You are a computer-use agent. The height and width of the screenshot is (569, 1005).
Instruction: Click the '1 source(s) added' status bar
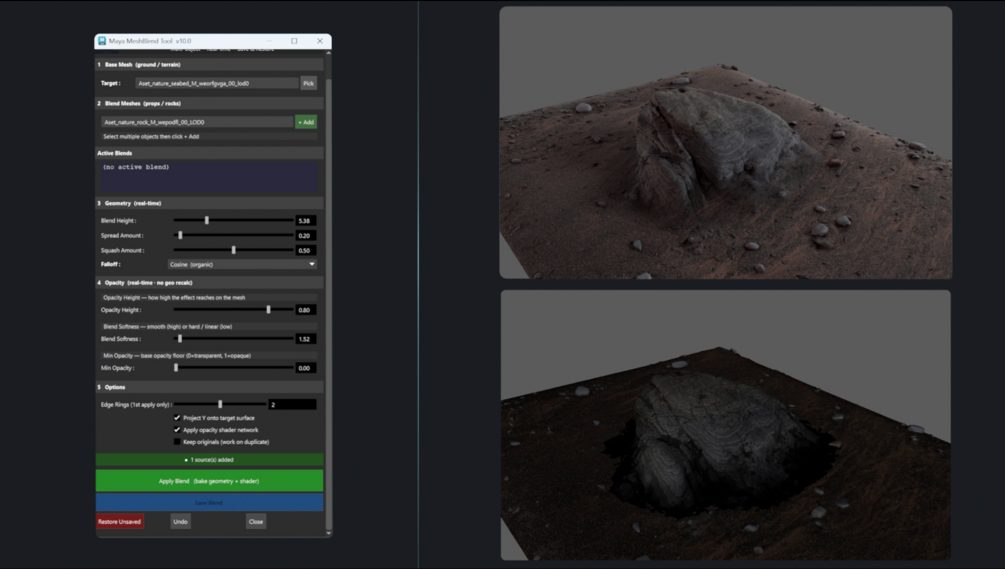(x=209, y=459)
